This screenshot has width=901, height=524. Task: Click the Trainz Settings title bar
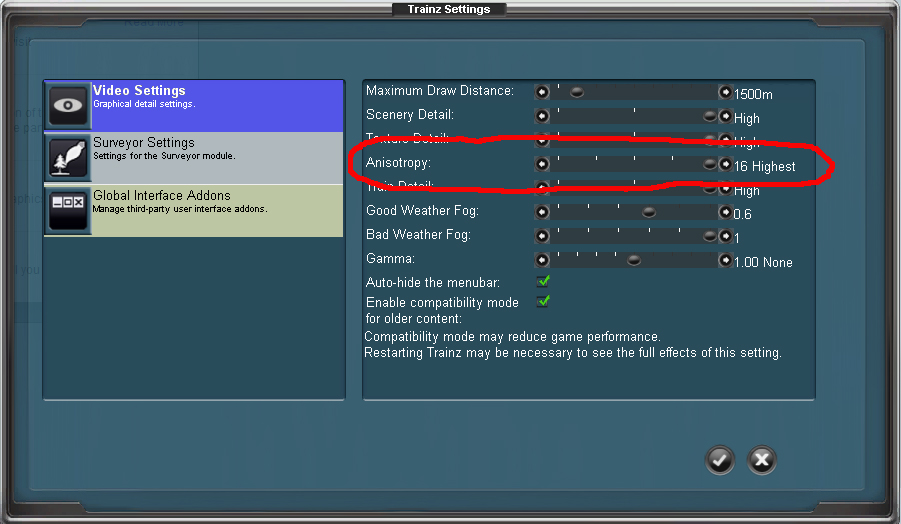(x=449, y=9)
